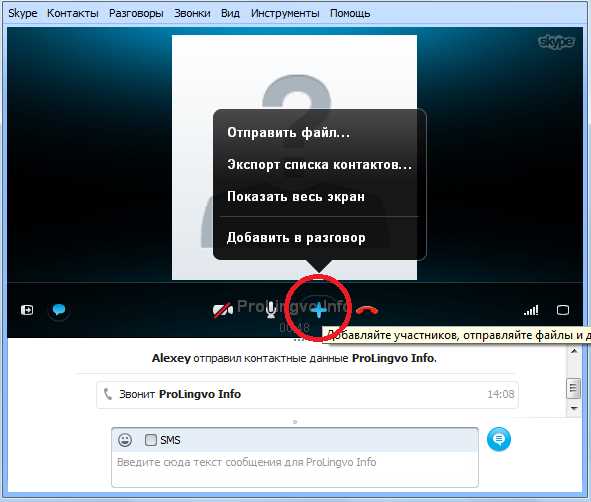Open the Skype menu
The image size is (591, 502).
coord(23,13)
